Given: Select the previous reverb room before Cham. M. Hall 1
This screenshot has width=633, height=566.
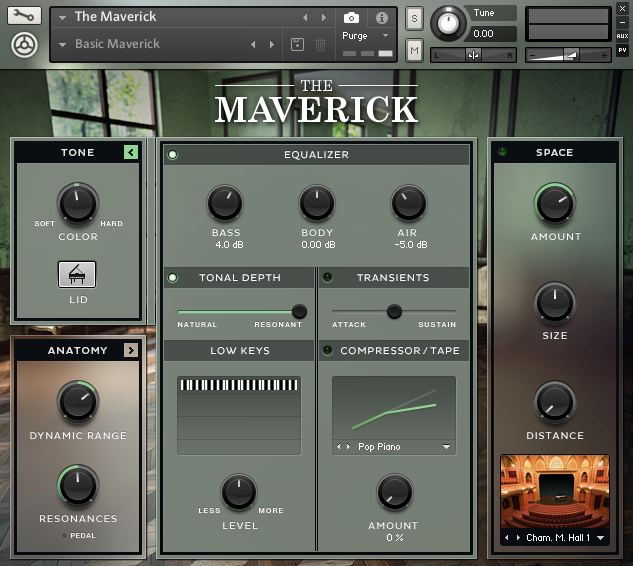Looking at the screenshot, I should (507, 538).
